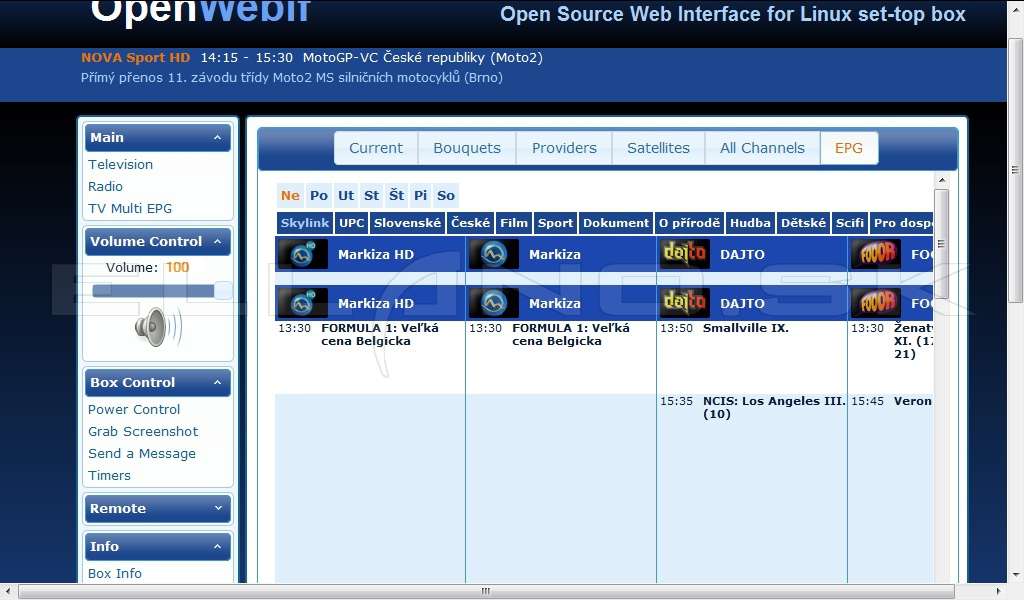
Task: Select the Ut day
Action: coord(346,195)
